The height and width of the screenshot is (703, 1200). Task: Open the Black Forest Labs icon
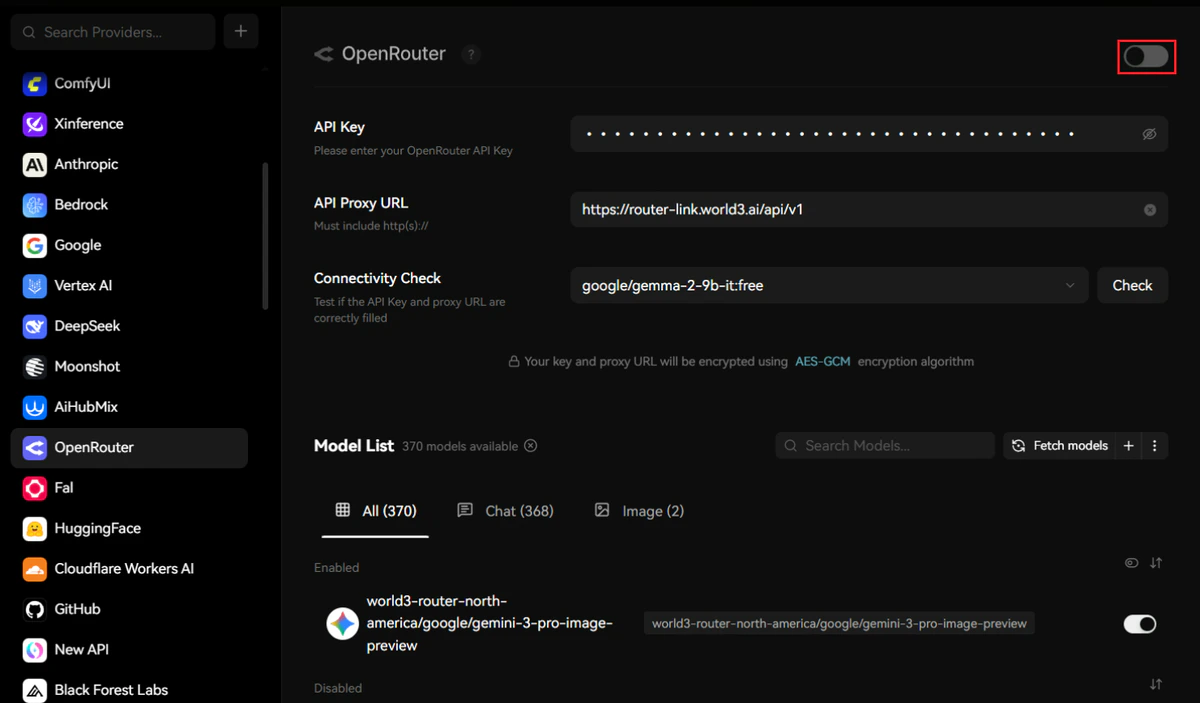[x=35, y=690]
